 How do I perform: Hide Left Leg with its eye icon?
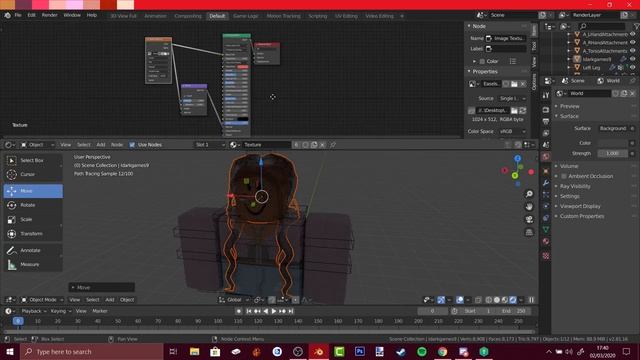(633, 67)
